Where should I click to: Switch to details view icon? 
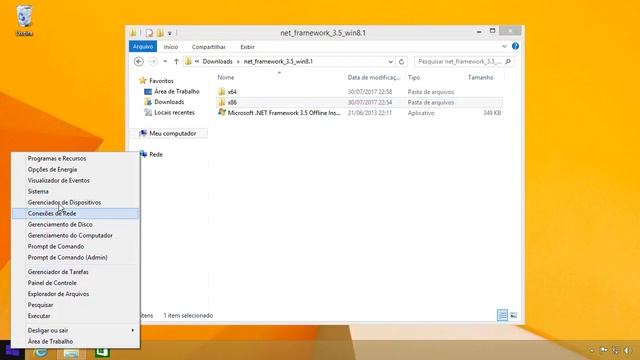pos(502,315)
